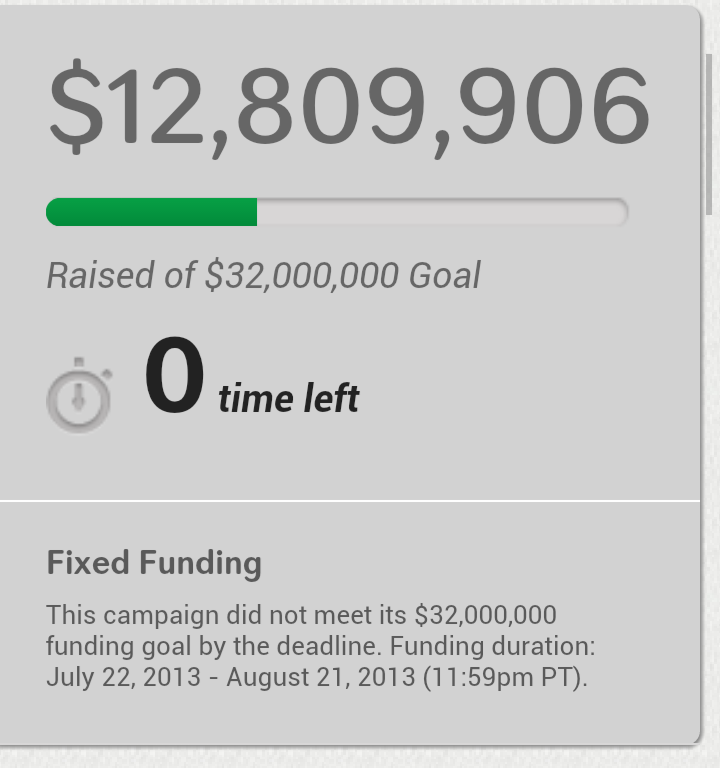
Task: Click the July 22, 2013 start date text
Action: point(123,677)
